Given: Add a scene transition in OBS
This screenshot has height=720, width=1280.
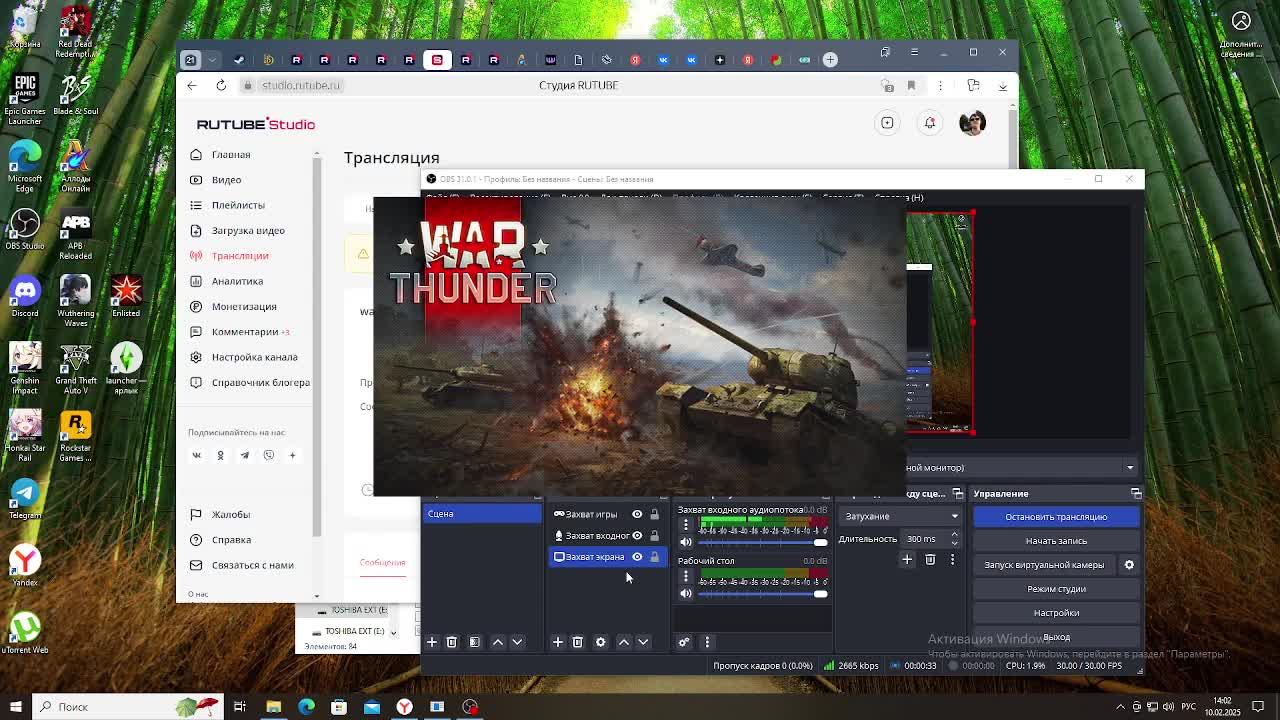Looking at the screenshot, I should 907,560.
